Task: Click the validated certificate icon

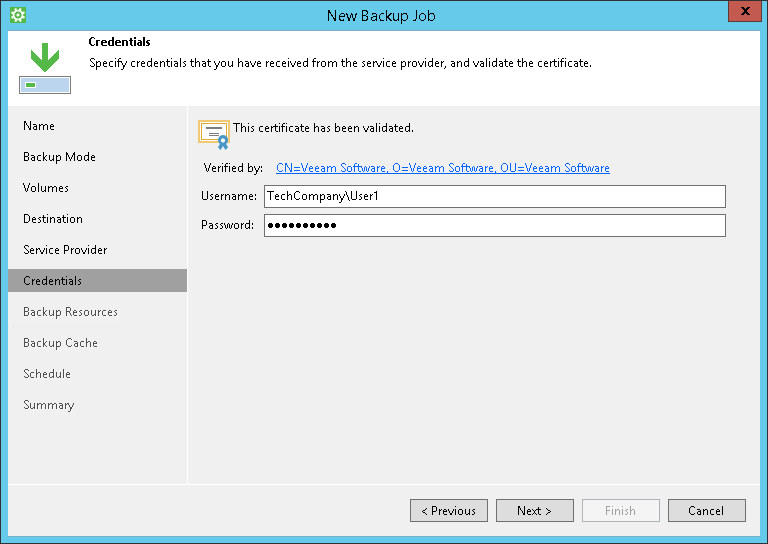Action: tap(213, 133)
